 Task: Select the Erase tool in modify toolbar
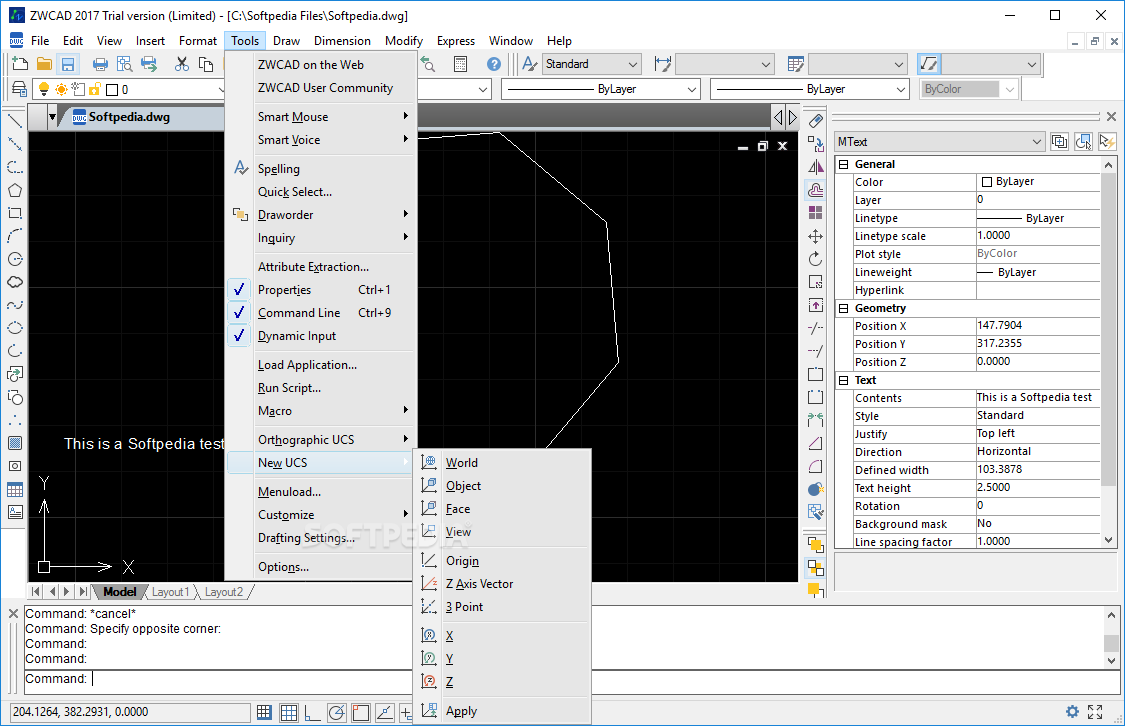click(816, 121)
